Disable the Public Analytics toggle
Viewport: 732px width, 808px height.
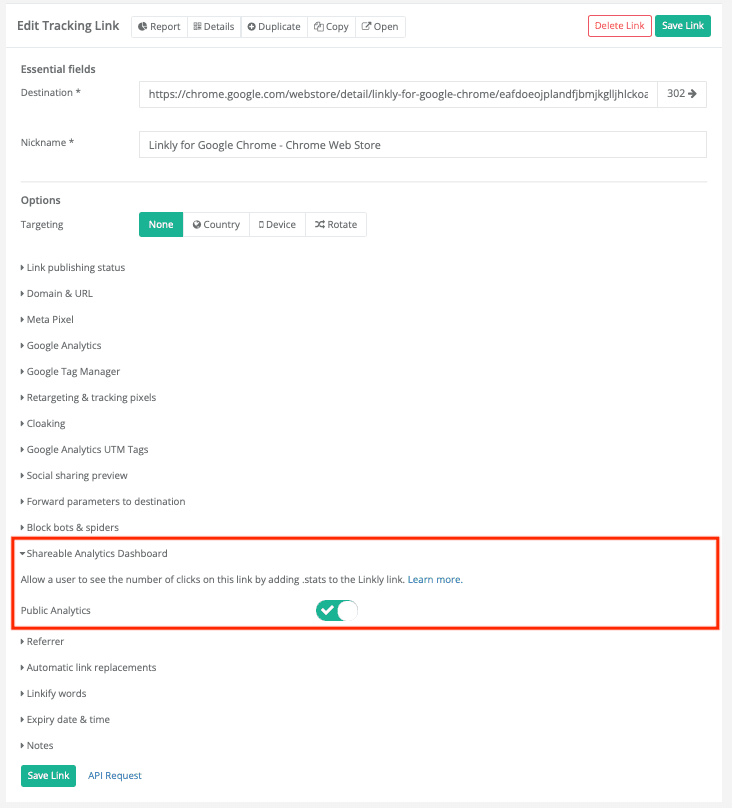[336, 609]
